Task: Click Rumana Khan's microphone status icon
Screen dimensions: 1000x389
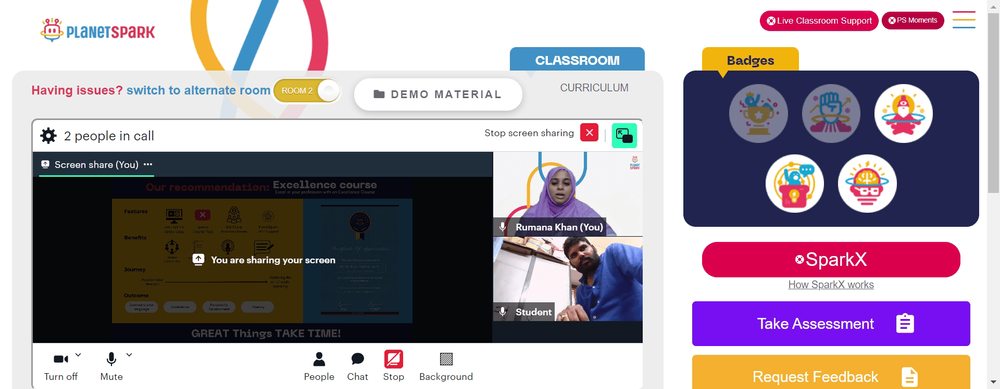Action: click(x=503, y=227)
